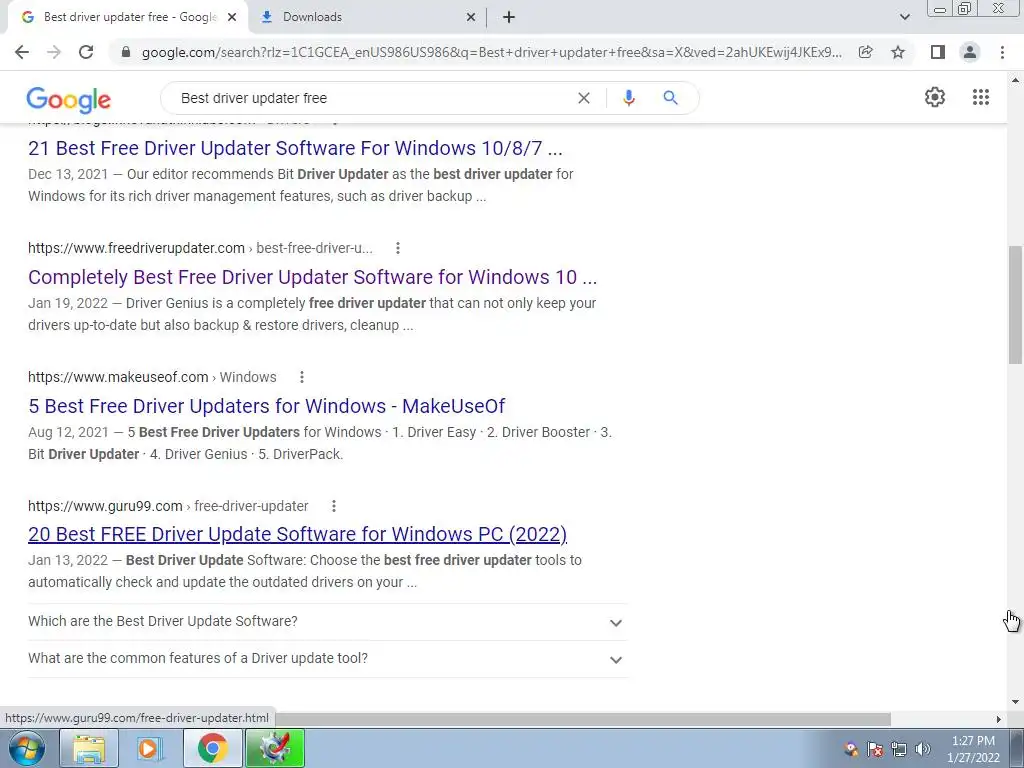This screenshot has height=768, width=1024.
Task: Open 'Completely Best Free Driver Updater' result
Action: point(312,277)
